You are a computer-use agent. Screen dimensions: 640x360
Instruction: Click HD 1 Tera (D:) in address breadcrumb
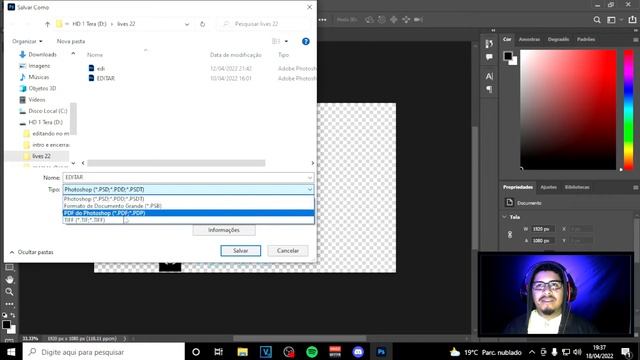89,24
